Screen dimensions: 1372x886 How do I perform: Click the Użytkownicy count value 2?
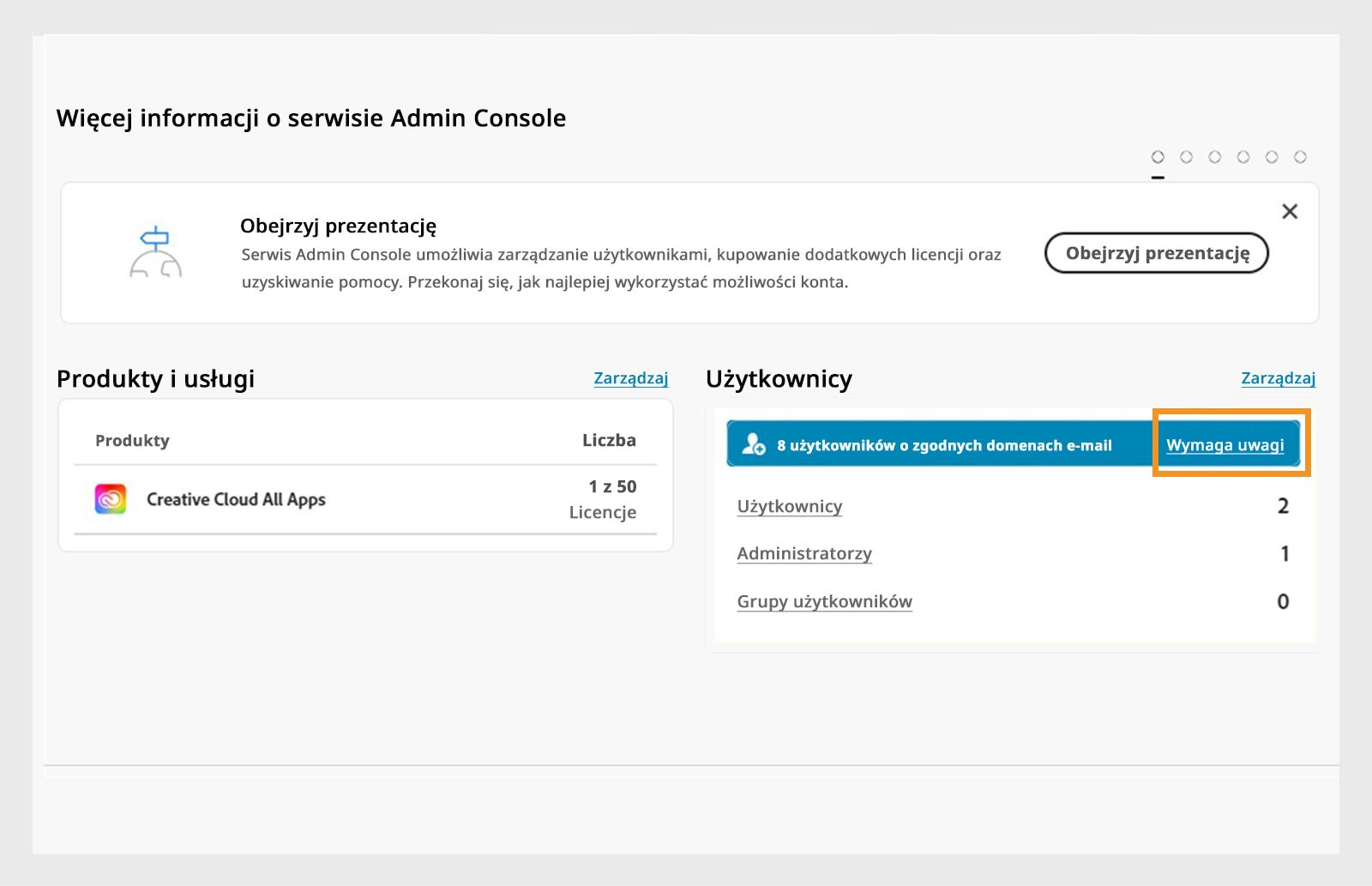tap(1283, 506)
